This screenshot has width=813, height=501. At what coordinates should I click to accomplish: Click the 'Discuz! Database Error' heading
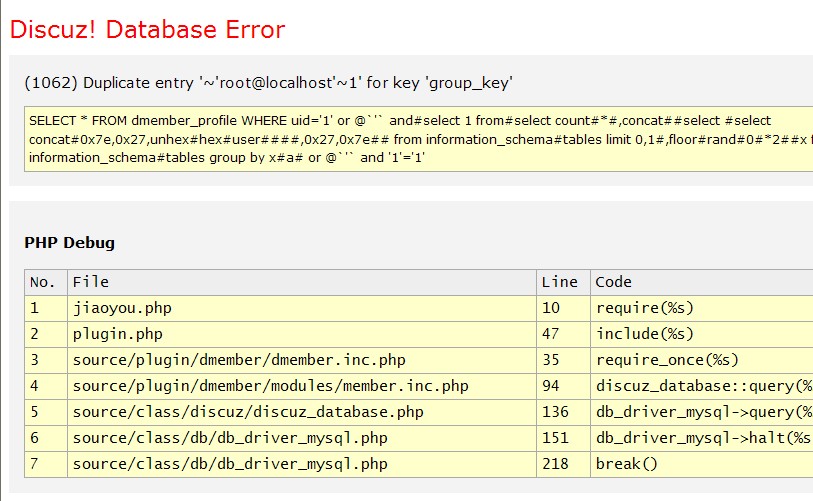tap(147, 30)
